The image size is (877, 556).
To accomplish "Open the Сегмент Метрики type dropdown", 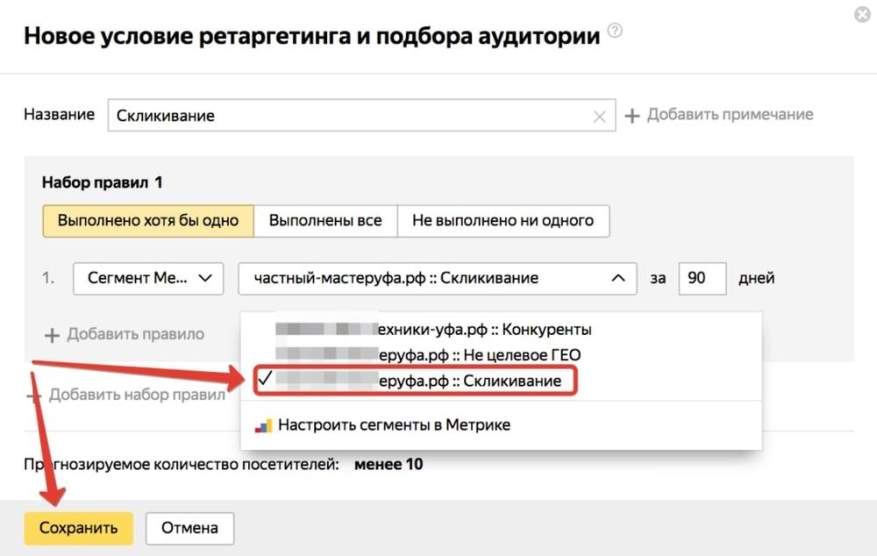I will tap(148, 278).
